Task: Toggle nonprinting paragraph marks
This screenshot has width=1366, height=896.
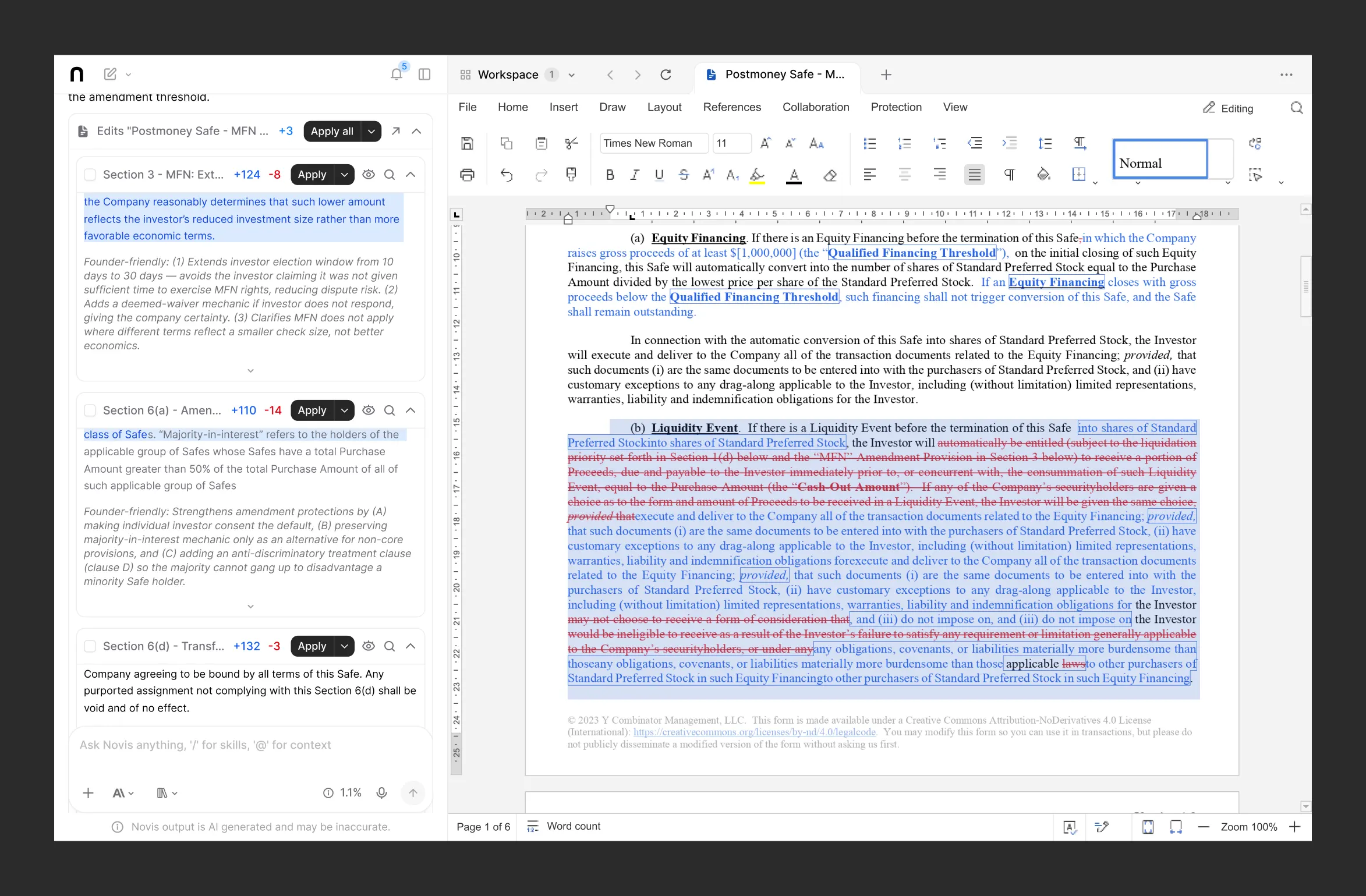Action: 1010,175
